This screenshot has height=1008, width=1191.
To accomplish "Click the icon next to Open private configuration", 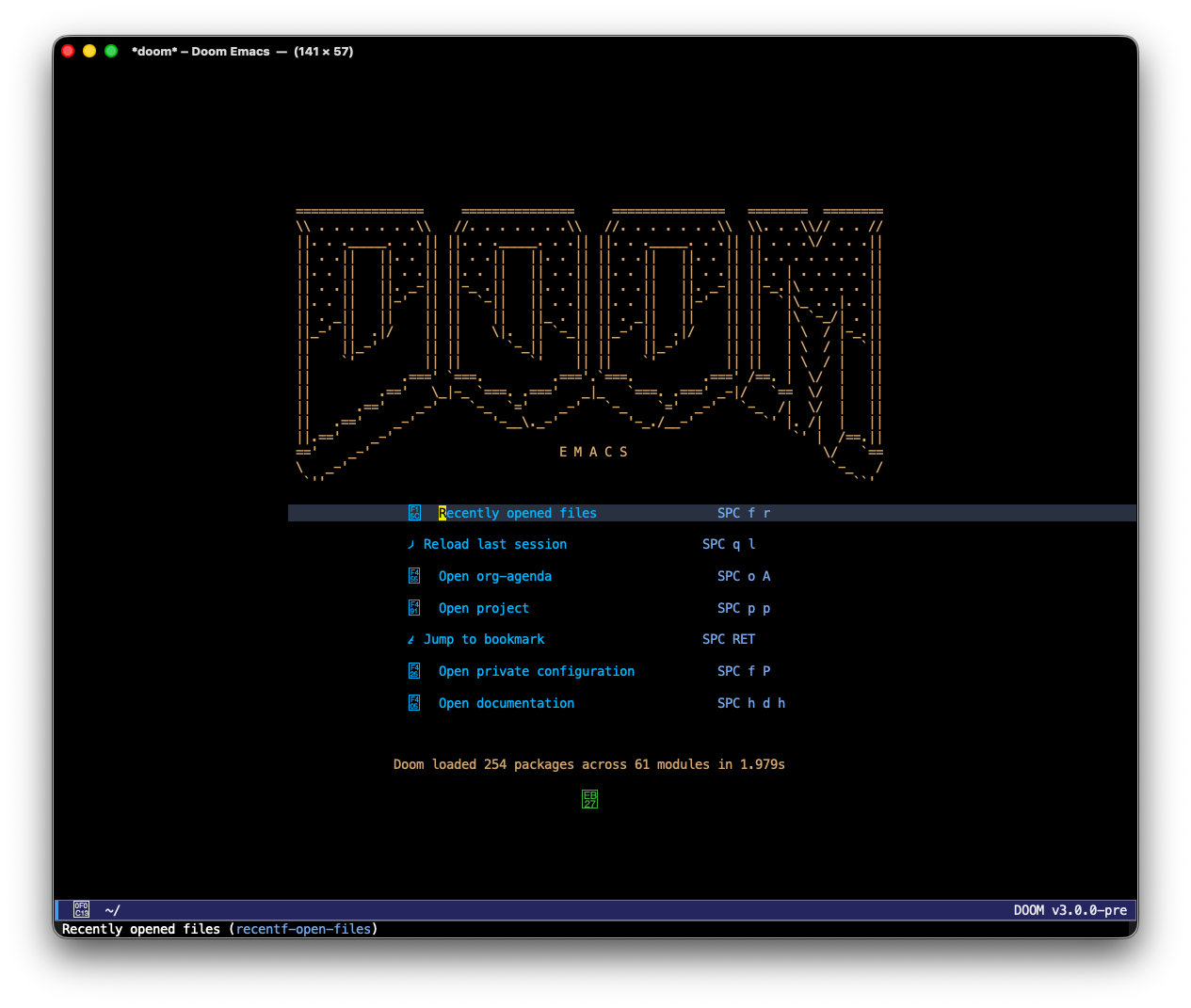I will point(414,671).
